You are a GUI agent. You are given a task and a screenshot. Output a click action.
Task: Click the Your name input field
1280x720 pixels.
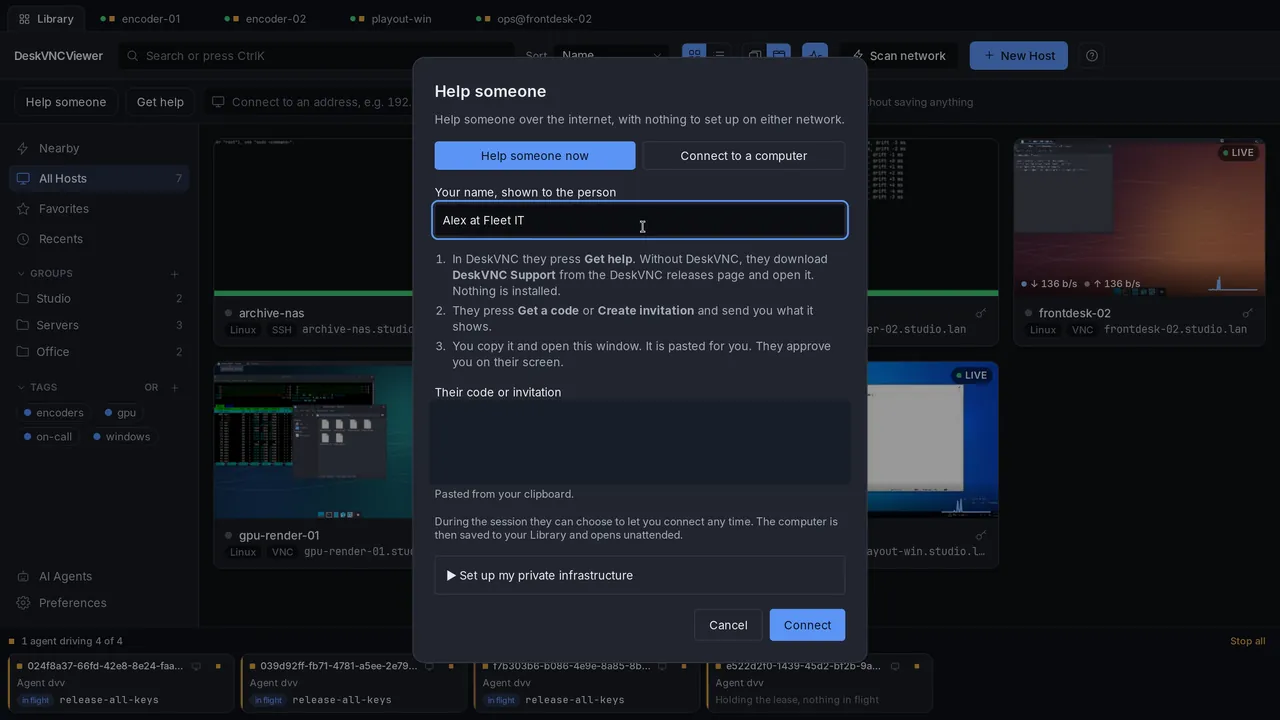[x=640, y=220]
